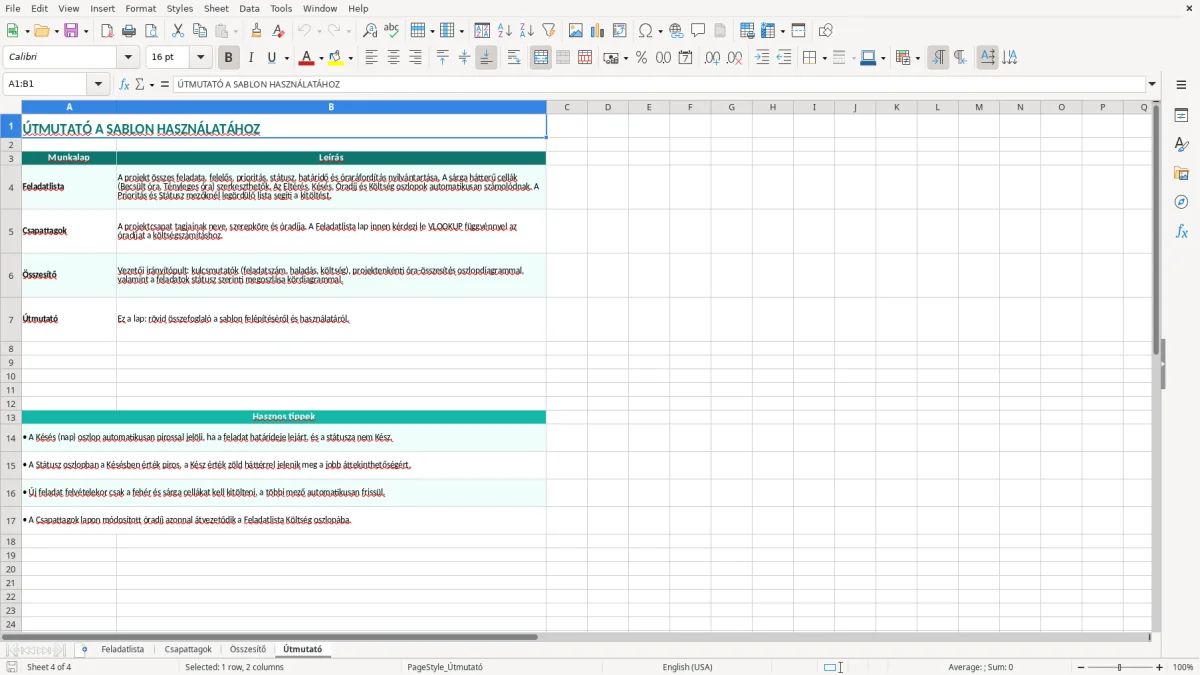Image resolution: width=1200 pixels, height=675 pixels.
Task: Open Font Size dropdown arrow
Action: [x=201, y=58]
